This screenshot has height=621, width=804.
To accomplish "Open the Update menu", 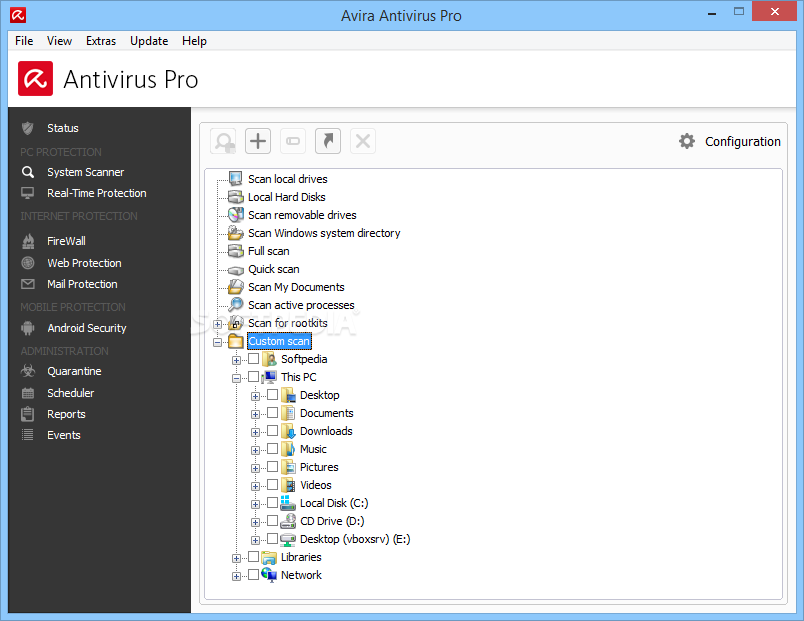I will 149,41.
